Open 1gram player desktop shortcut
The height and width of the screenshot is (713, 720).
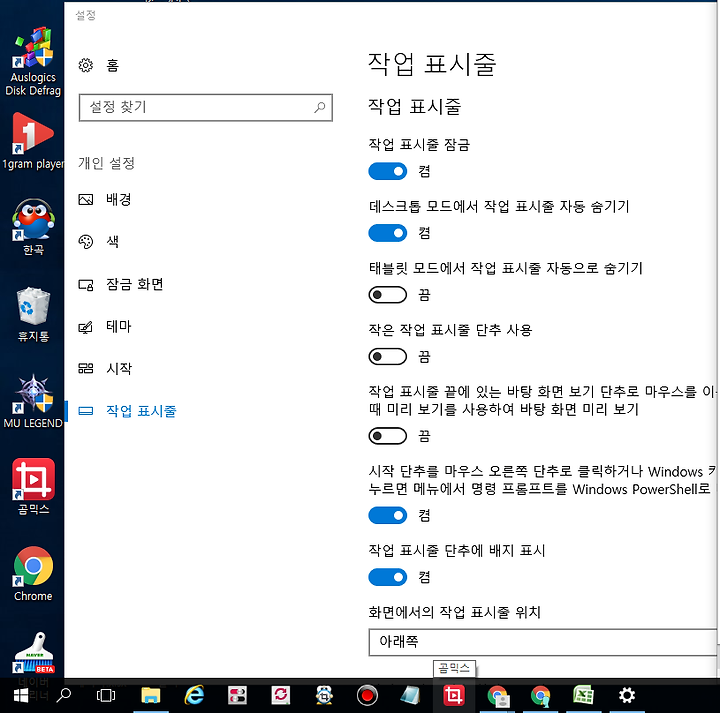[33, 140]
